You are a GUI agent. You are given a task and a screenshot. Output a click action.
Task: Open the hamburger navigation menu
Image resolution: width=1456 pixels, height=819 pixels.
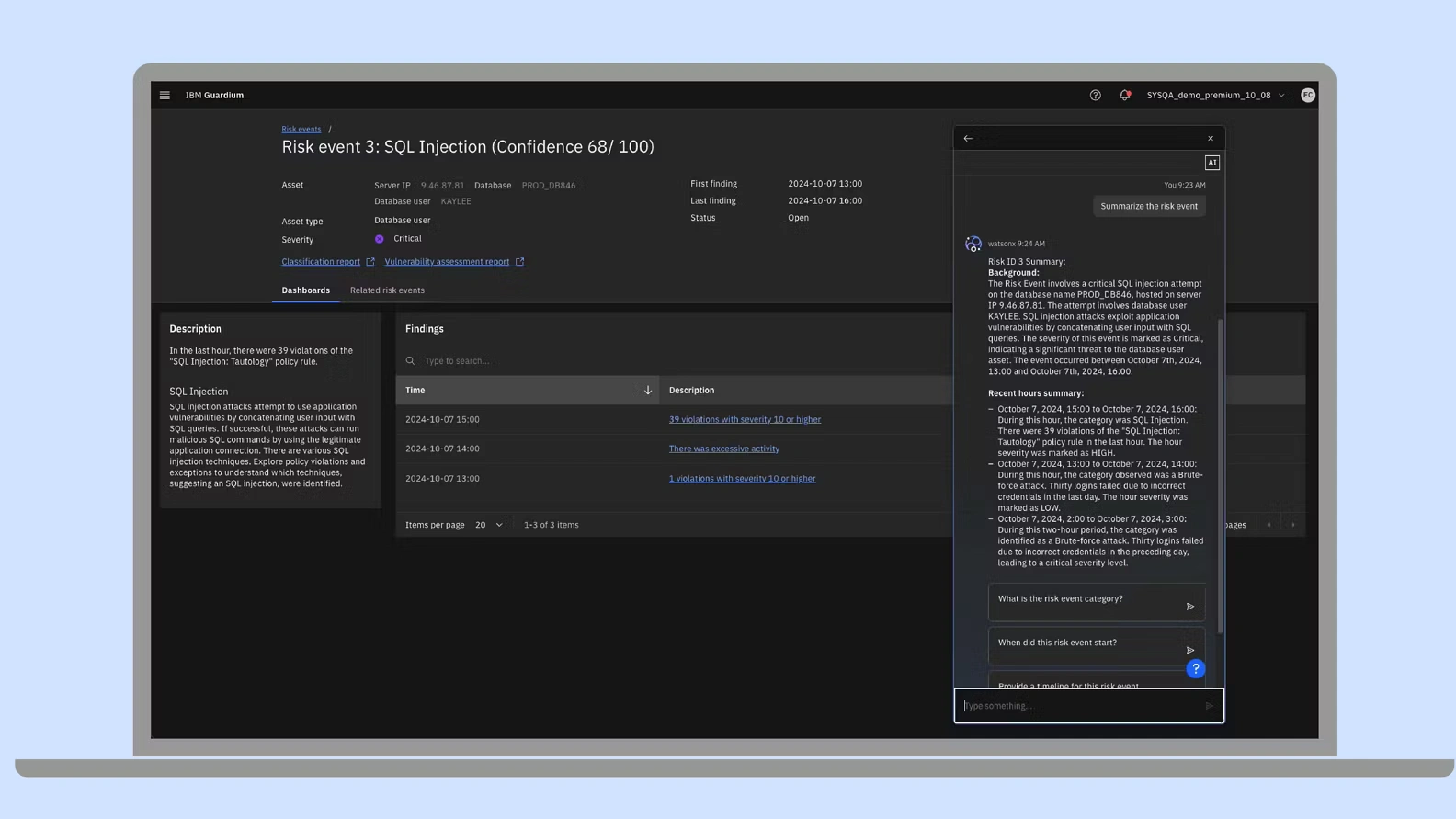[x=165, y=96]
